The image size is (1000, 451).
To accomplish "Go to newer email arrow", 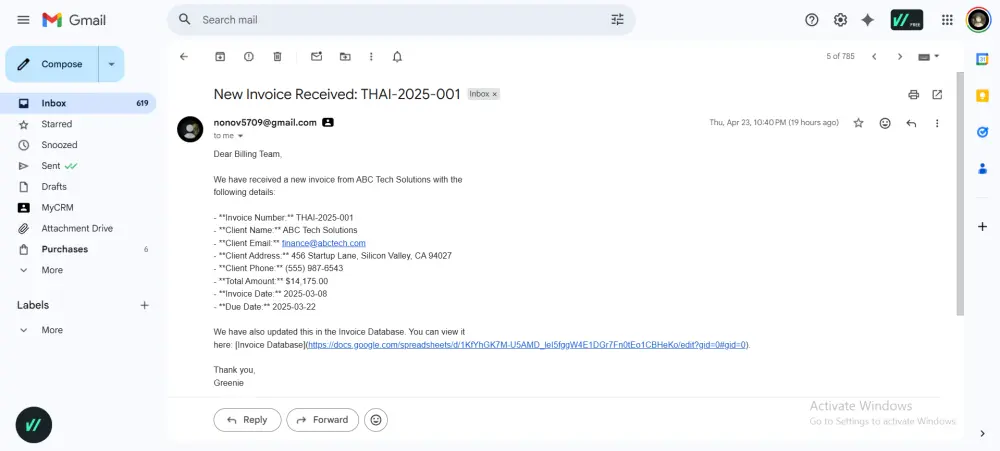I will pos(874,57).
